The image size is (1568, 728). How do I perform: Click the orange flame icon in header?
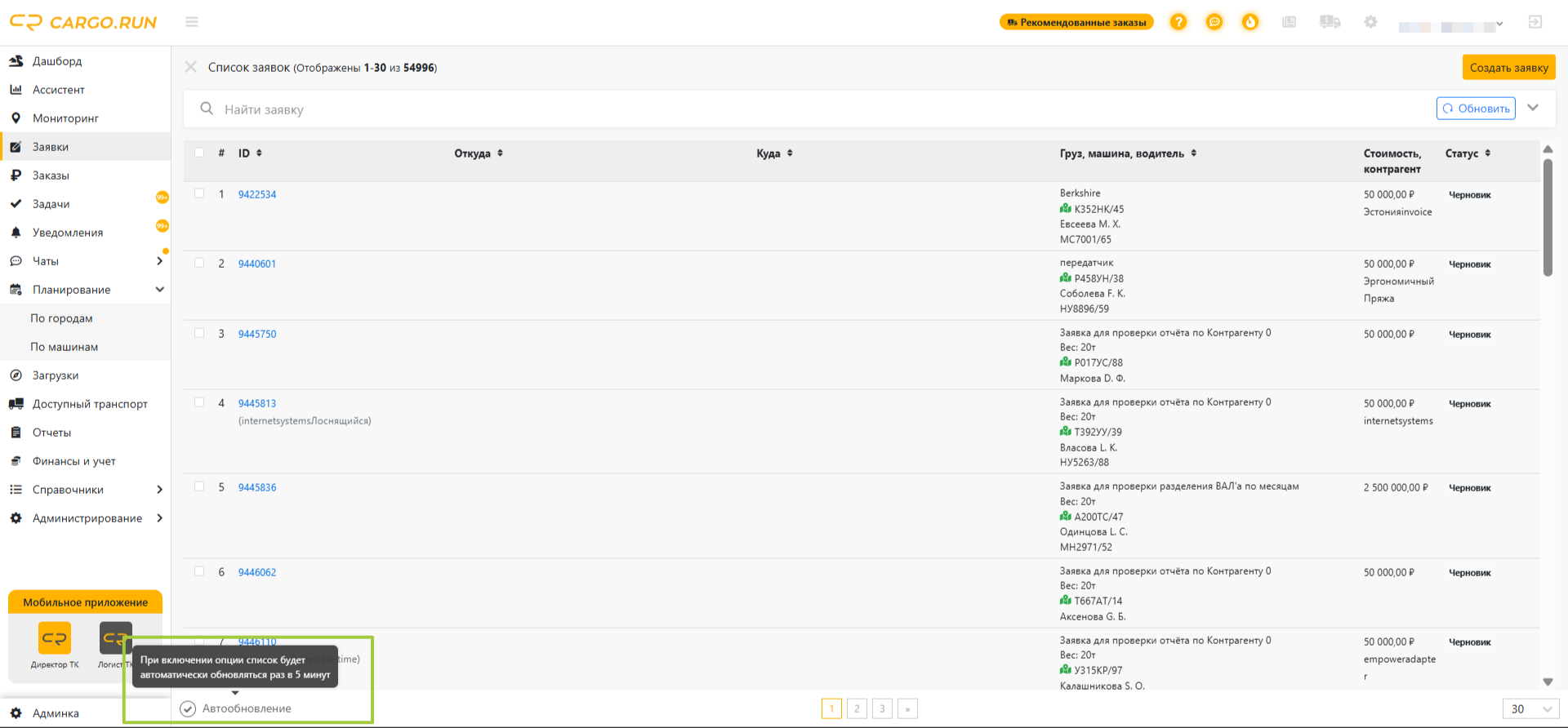[x=1250, y=22]
